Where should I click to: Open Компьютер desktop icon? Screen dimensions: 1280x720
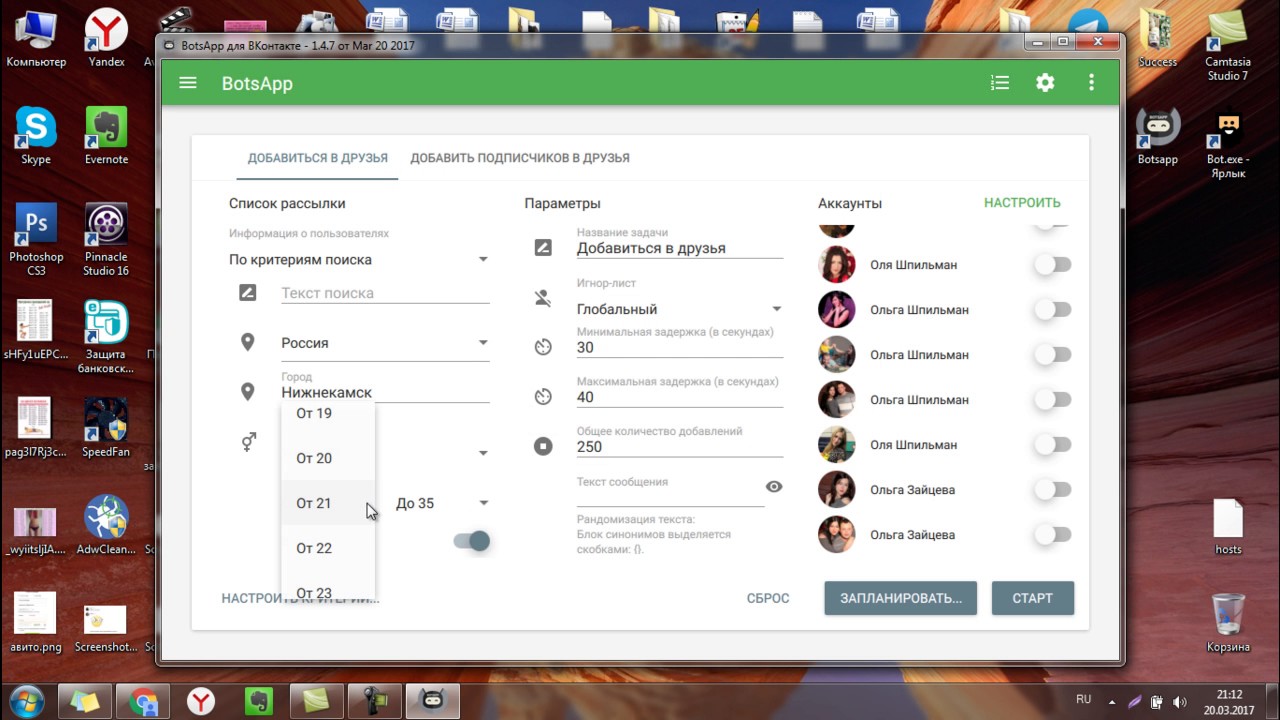[x=36, y=39]
